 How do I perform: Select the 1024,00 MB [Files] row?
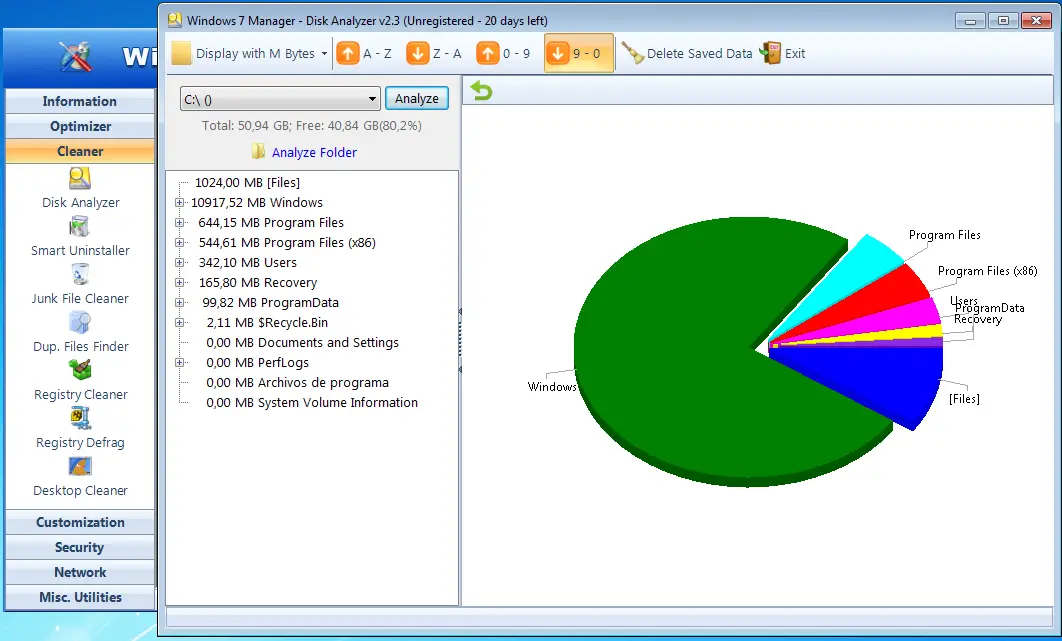[x=247, y=182]
